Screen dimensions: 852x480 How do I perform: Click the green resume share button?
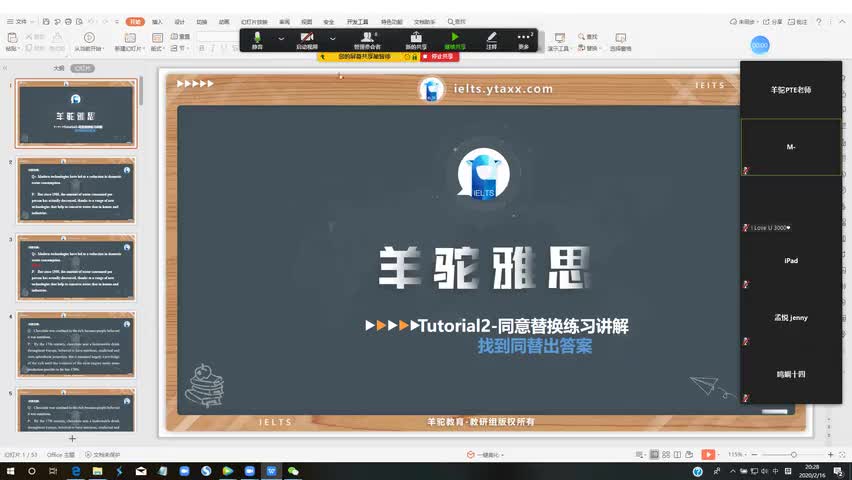pos(455,40)
